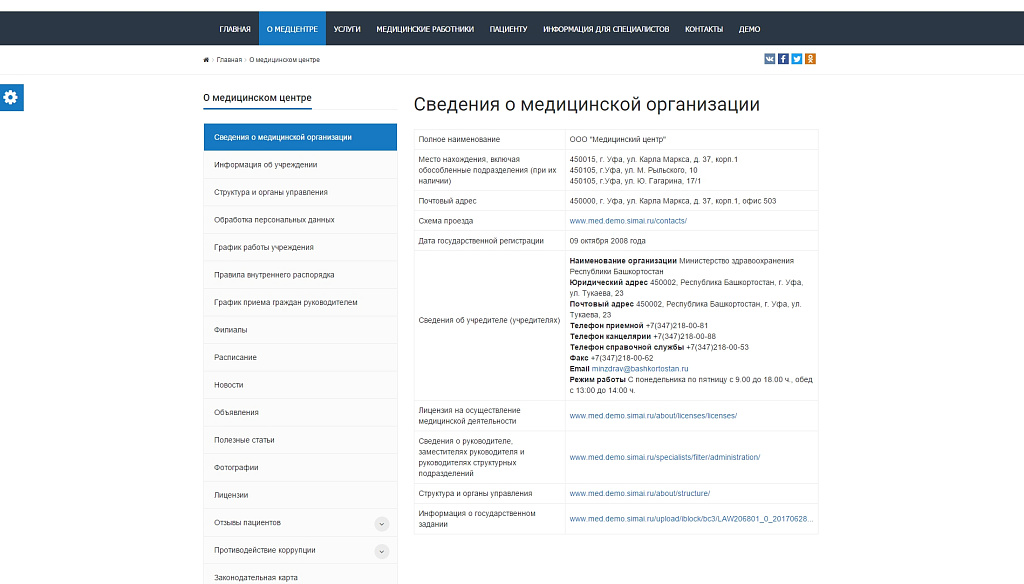The image size is (1024, 584).
Task: Click the gear icon on the blue sidebar tab
Action: tap(11, 97)
